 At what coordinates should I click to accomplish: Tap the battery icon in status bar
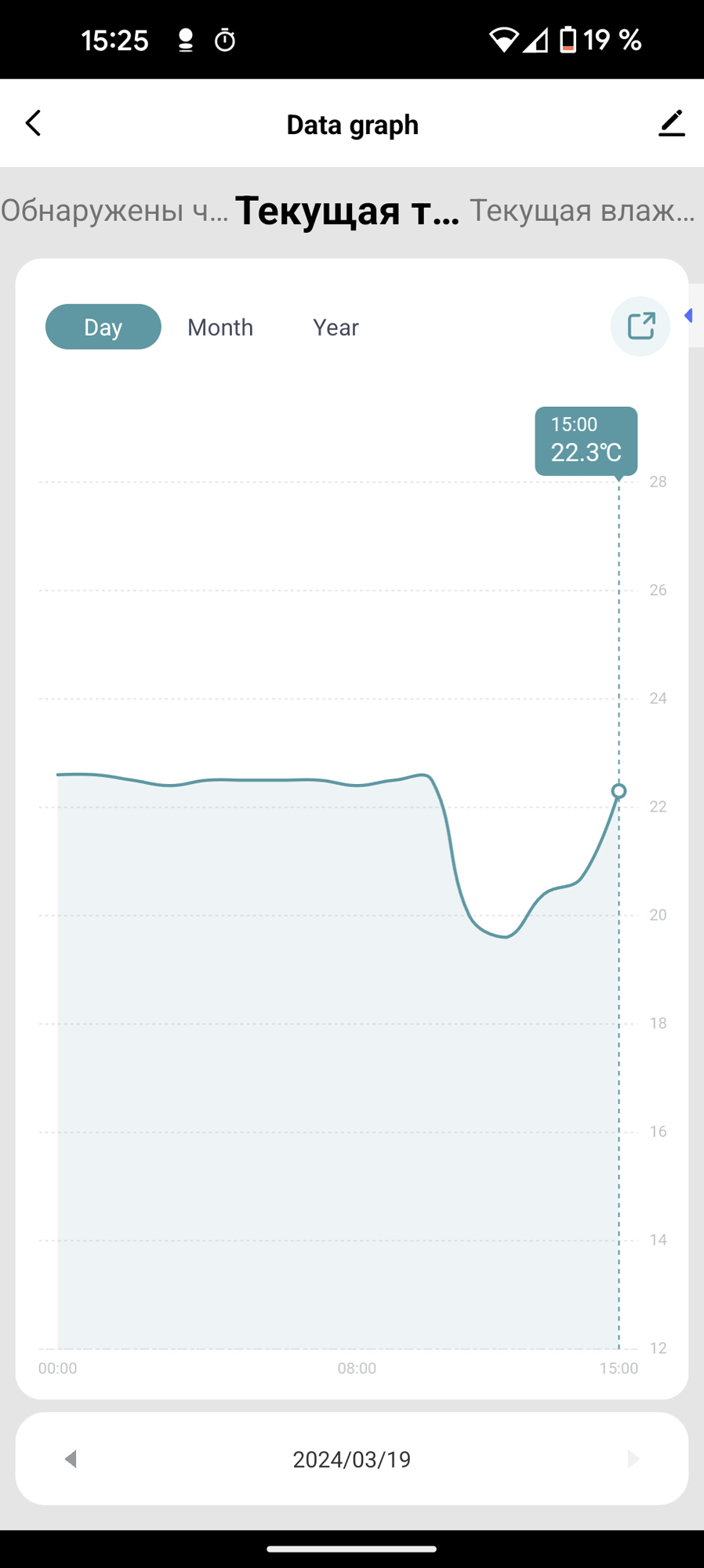pyautogui.click(x=568, y=39)
